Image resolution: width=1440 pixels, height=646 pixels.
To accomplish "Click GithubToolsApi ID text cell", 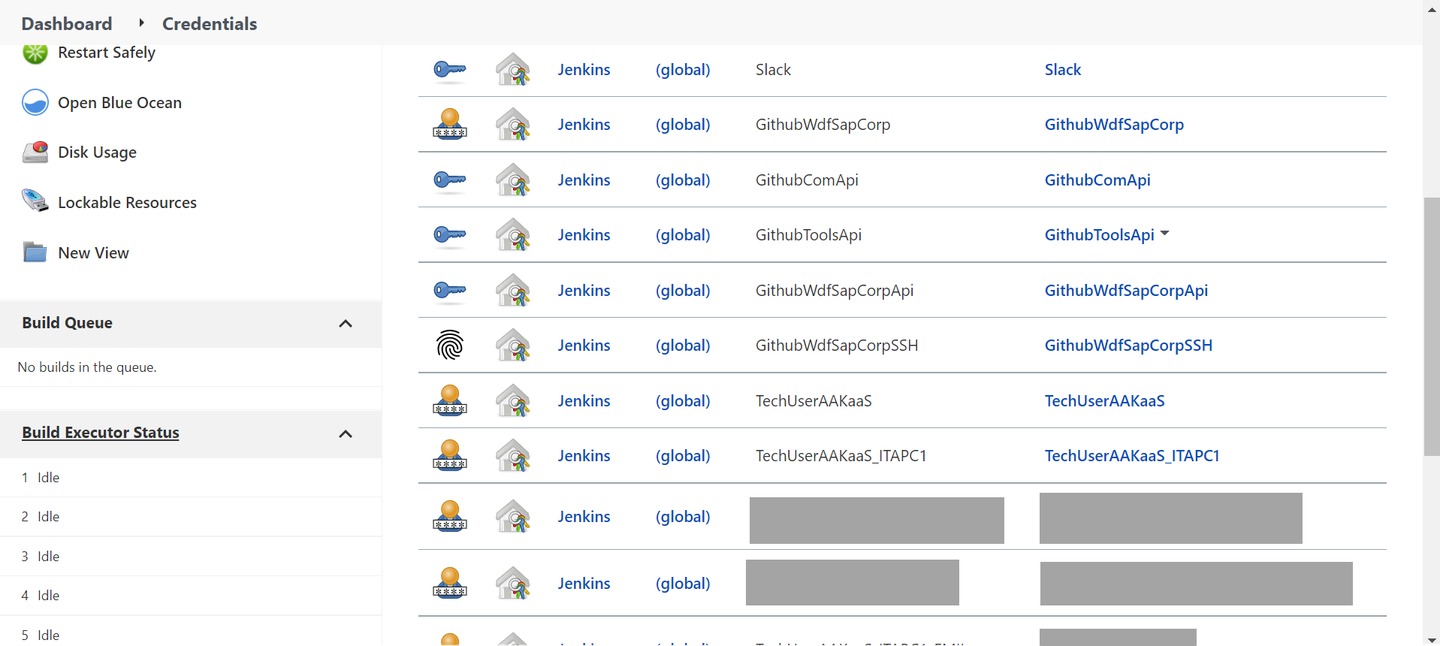I will click(809, 235).
